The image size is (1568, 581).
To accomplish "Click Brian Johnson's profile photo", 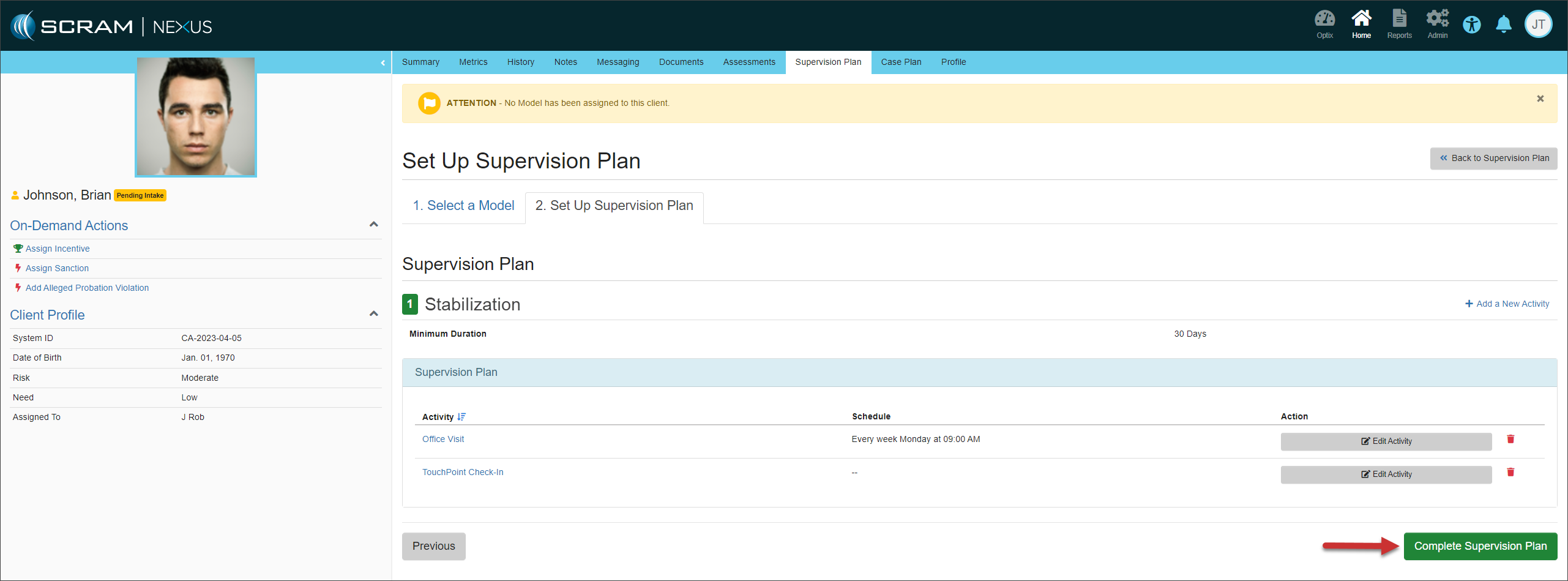I will pyautogui.click(x=196, y=116).
